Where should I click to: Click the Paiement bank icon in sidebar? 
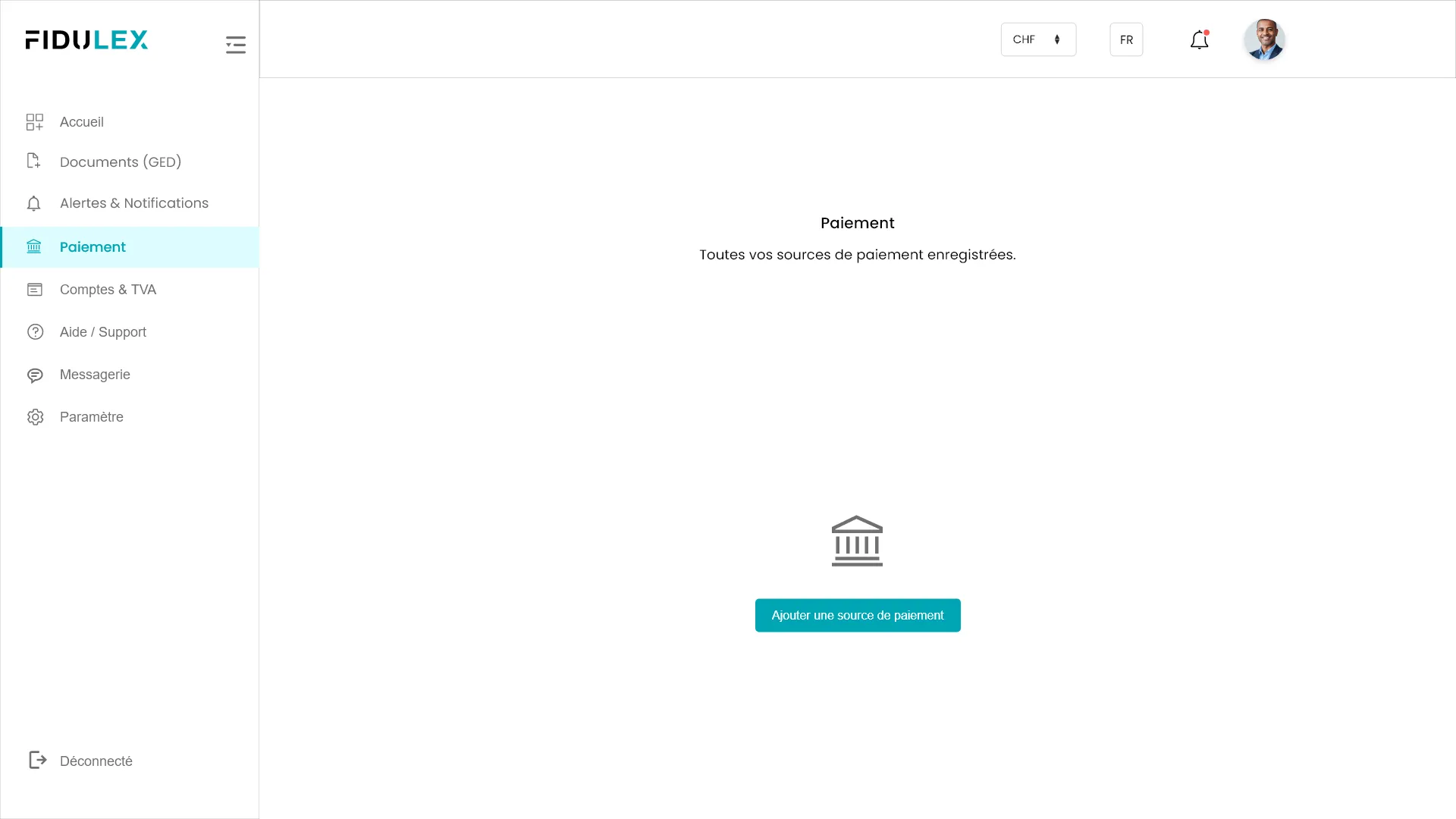[x=34, y=246]
